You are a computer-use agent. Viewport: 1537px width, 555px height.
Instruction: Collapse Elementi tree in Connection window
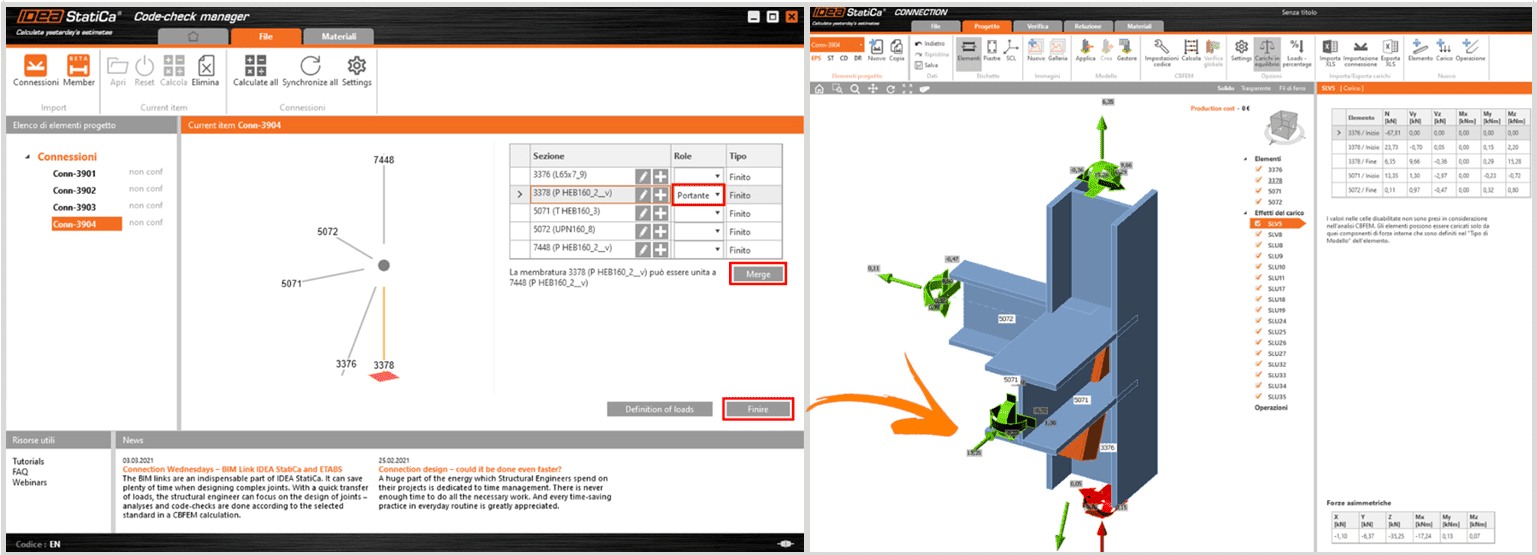pos(1245,159)
